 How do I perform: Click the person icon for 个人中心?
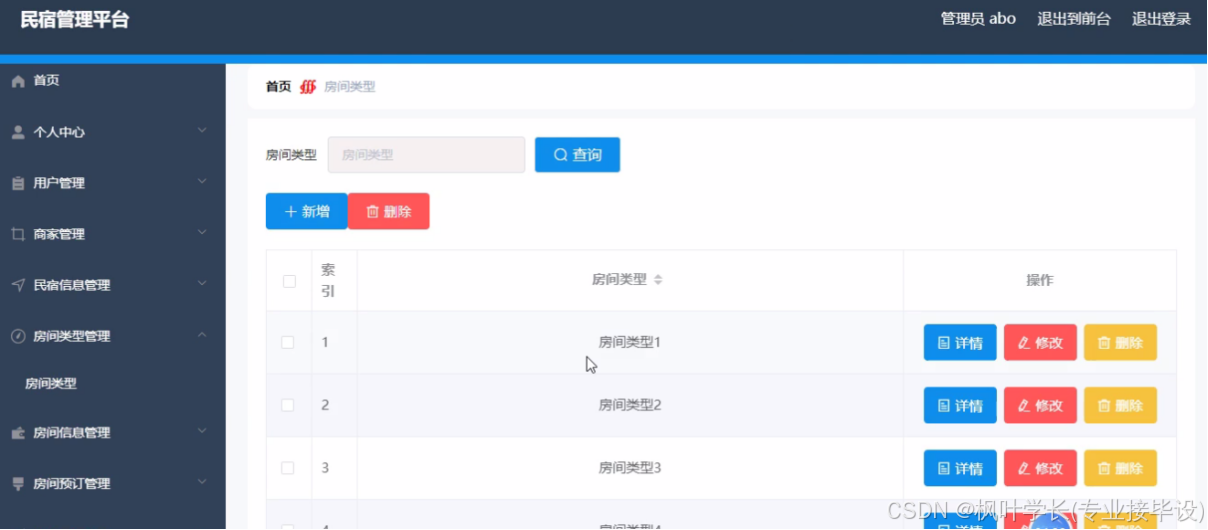[18, 132]
